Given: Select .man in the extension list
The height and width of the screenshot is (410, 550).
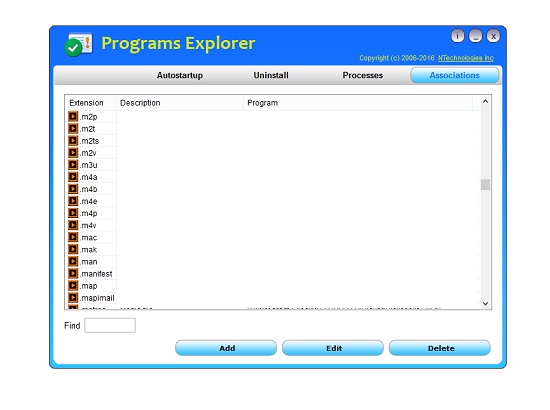Looking at the screenshot, I should tap(88, 262).
